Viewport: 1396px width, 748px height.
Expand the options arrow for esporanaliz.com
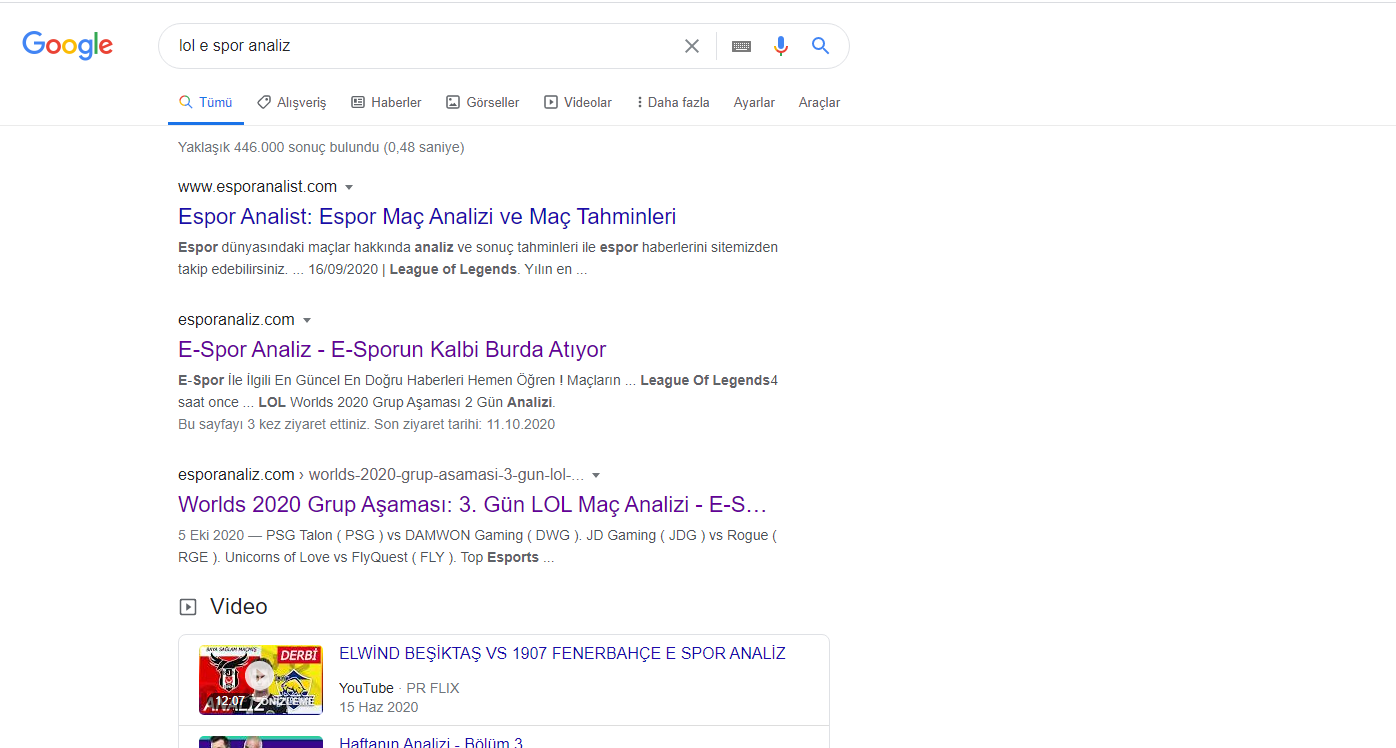click(x=308, y=319)
